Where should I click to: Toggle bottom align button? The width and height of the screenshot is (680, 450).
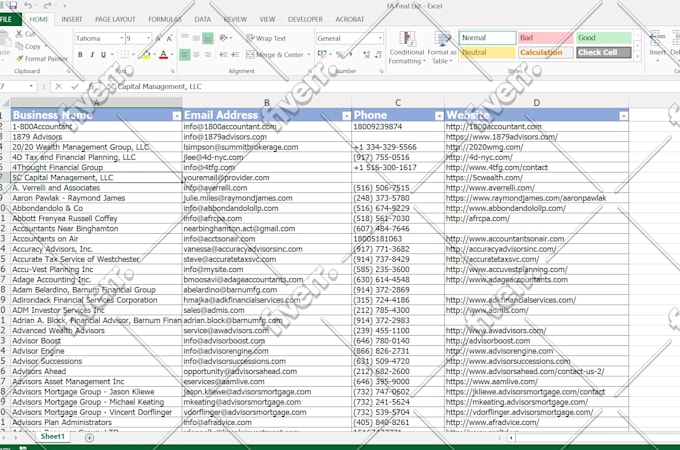pyautogui.click(x=208, y=38)
